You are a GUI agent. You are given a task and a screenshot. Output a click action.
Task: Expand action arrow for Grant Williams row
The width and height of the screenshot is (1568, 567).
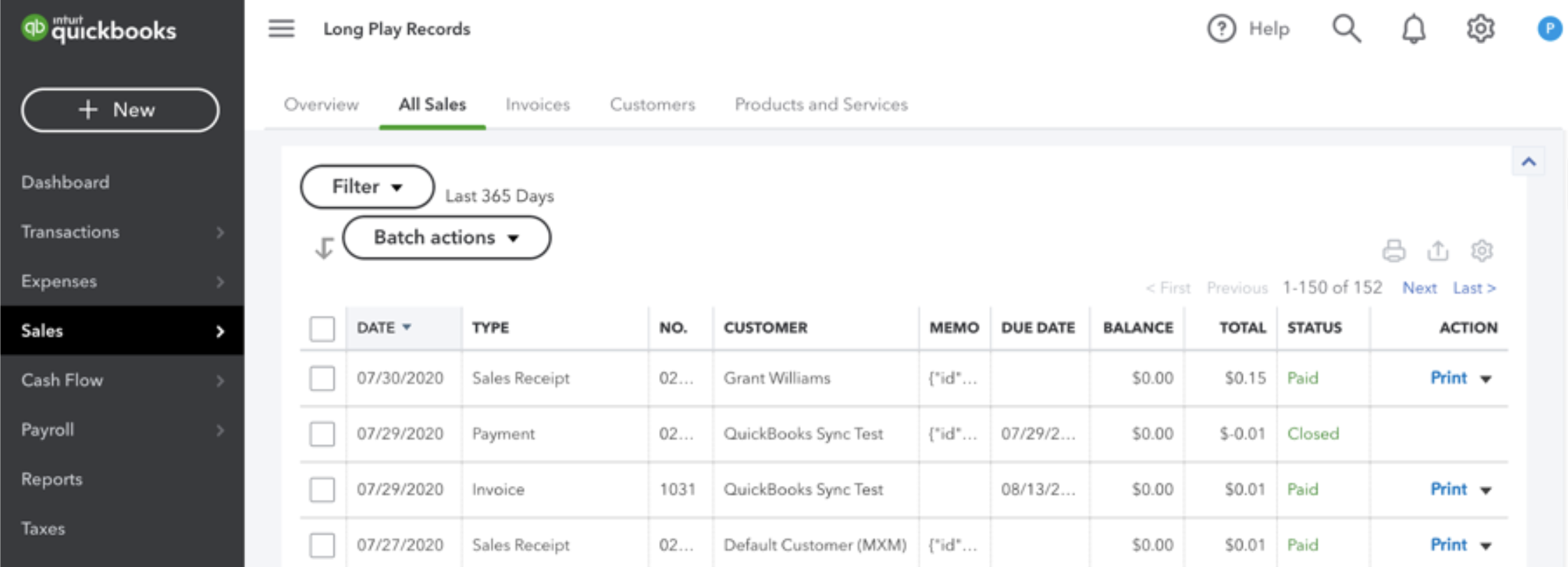point(1486,379)
